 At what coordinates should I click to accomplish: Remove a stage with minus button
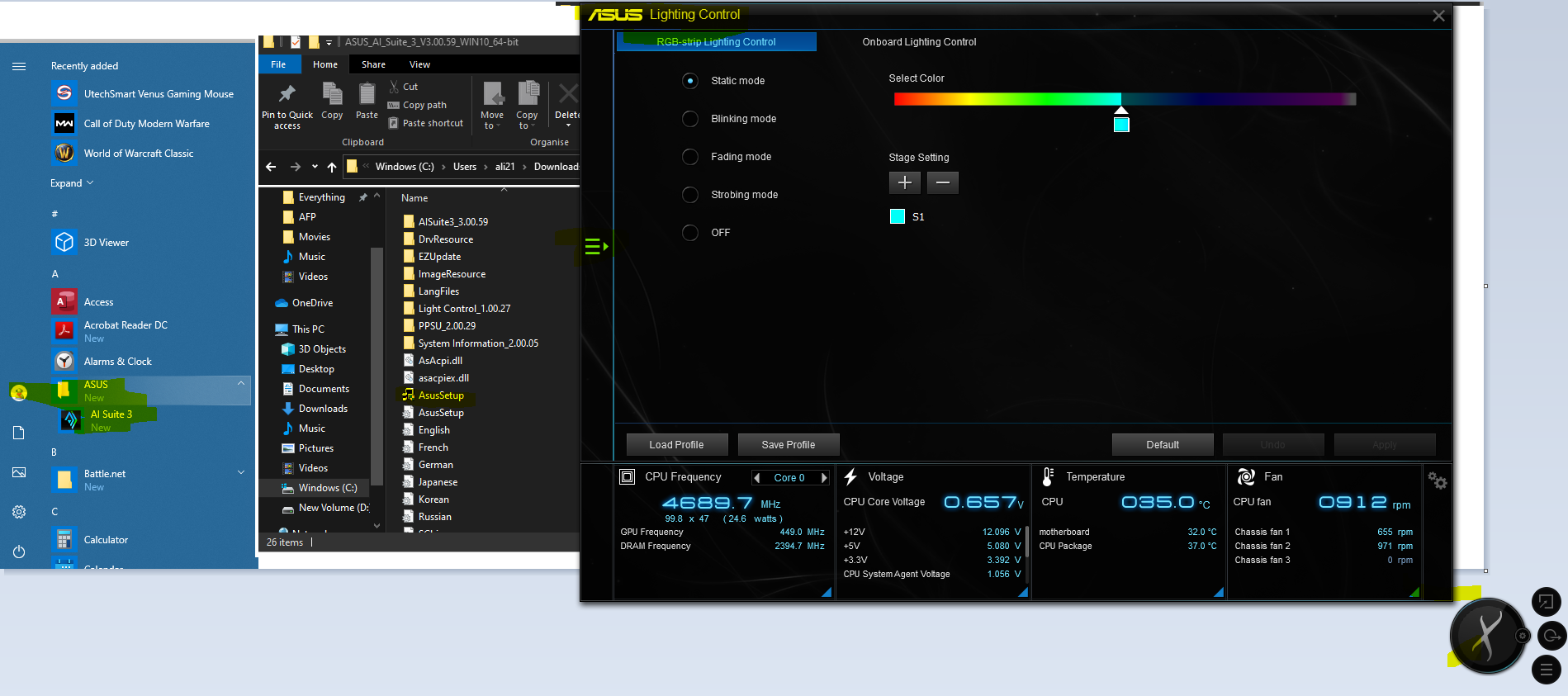[x=942, y=182]
